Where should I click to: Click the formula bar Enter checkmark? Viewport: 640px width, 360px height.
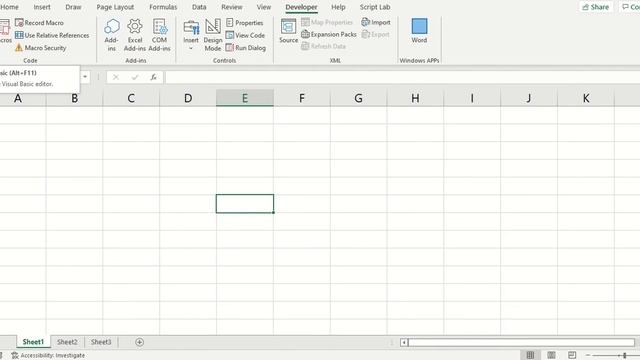[x=135, y=77]
